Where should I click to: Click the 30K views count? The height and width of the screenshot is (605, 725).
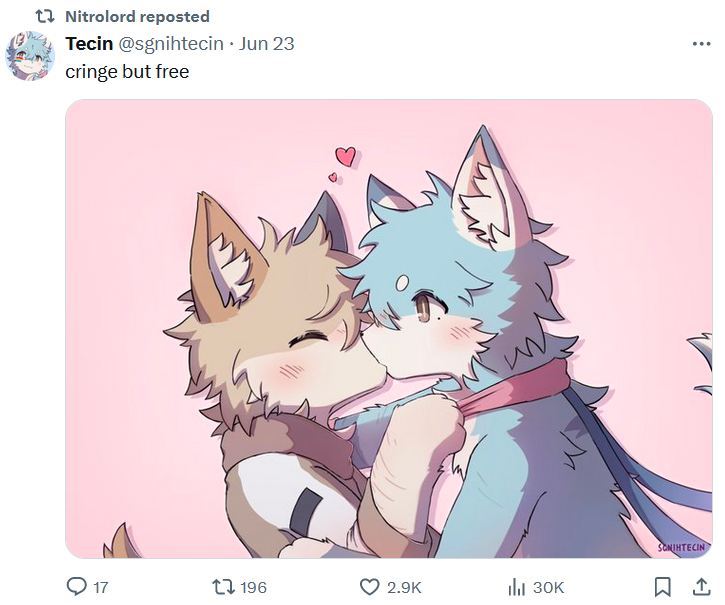[548, 587]
